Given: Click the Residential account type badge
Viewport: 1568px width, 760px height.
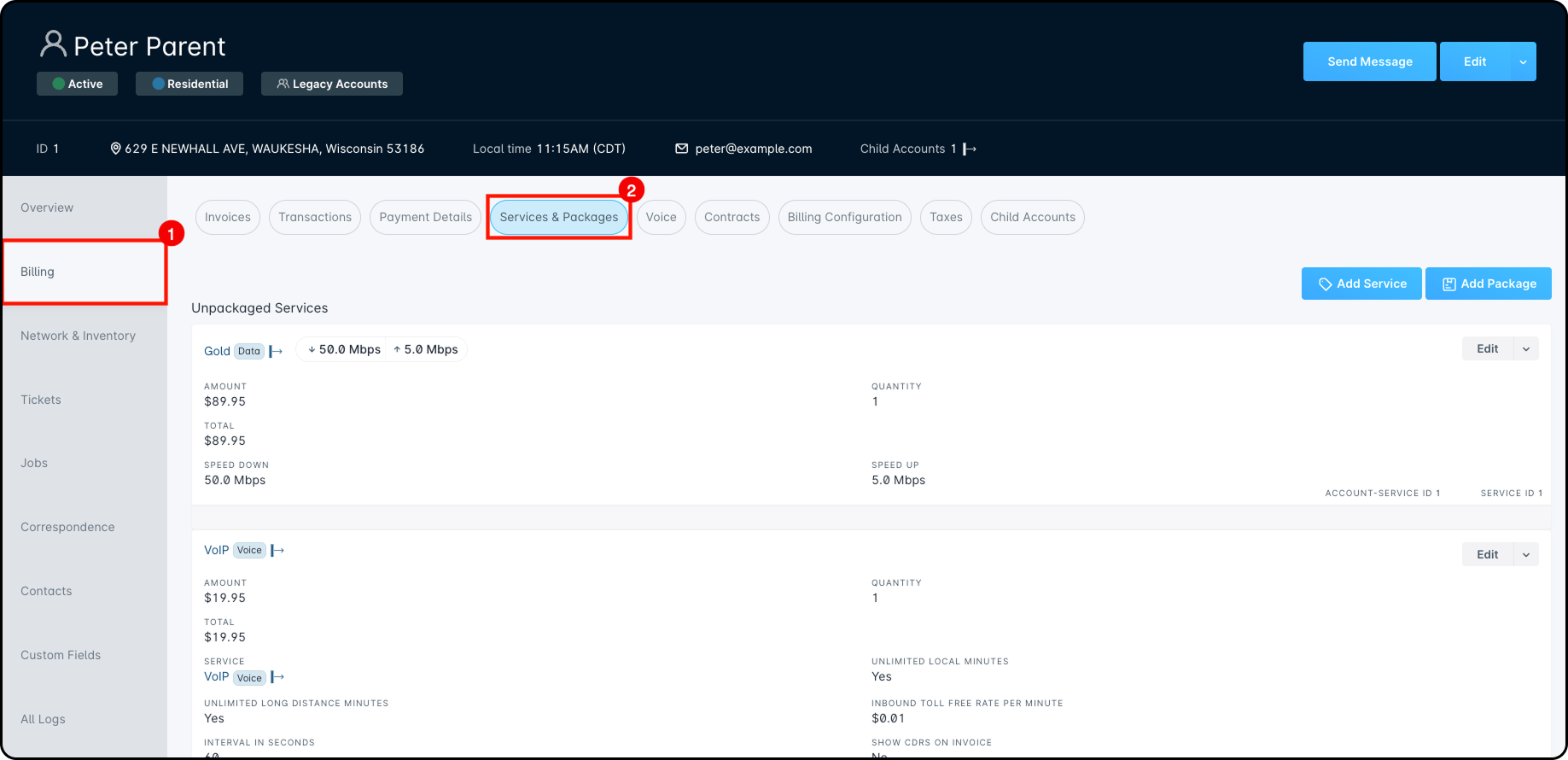Looking at the screenshot, I should pyautogui.click(x=189, y=84).
